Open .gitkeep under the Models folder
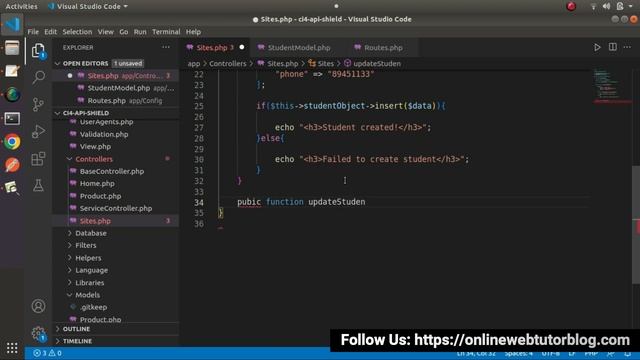Image resolution: width=640 pixels, height=360 pixels. 93,307
